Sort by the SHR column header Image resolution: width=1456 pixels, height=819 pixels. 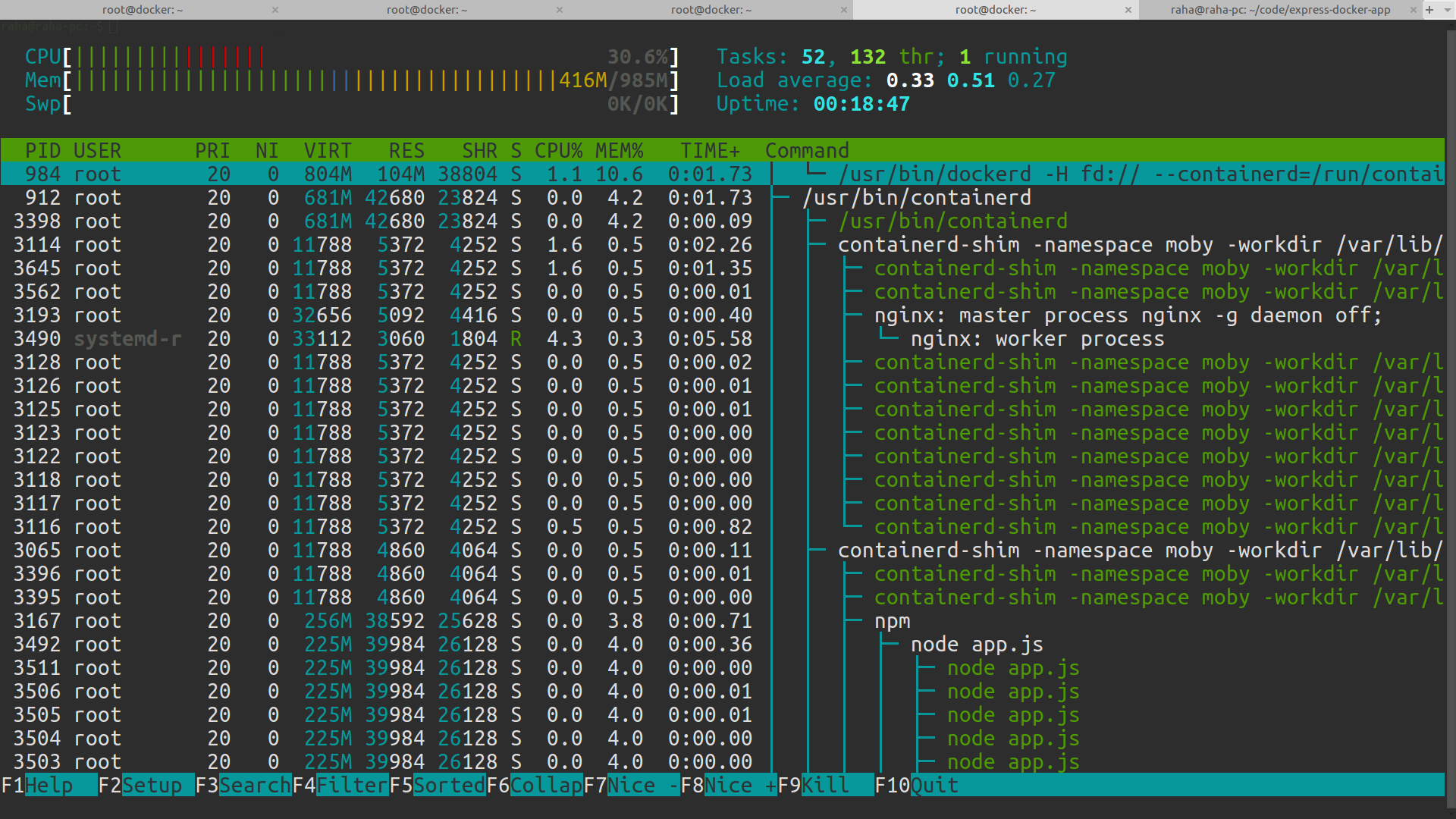click(x=479, y=150)
